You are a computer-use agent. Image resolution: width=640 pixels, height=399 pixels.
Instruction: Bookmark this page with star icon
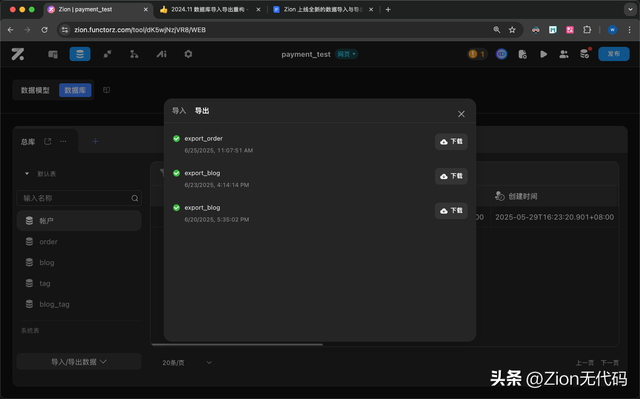click(512, 30)
